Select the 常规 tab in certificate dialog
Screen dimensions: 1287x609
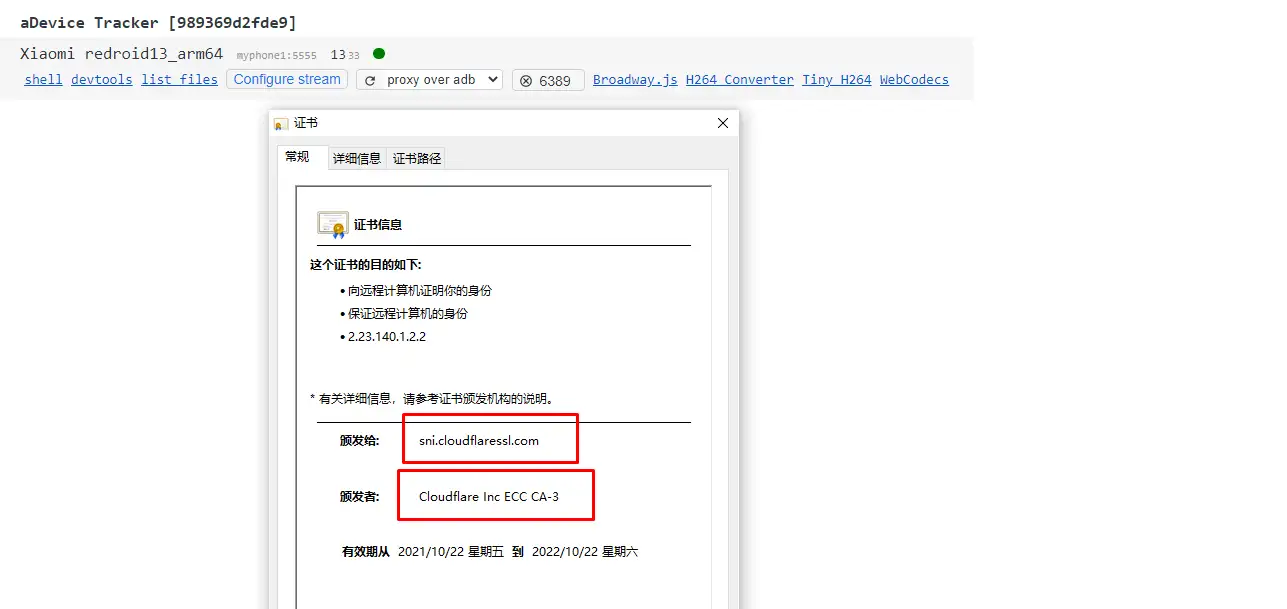tap(303, 157)
